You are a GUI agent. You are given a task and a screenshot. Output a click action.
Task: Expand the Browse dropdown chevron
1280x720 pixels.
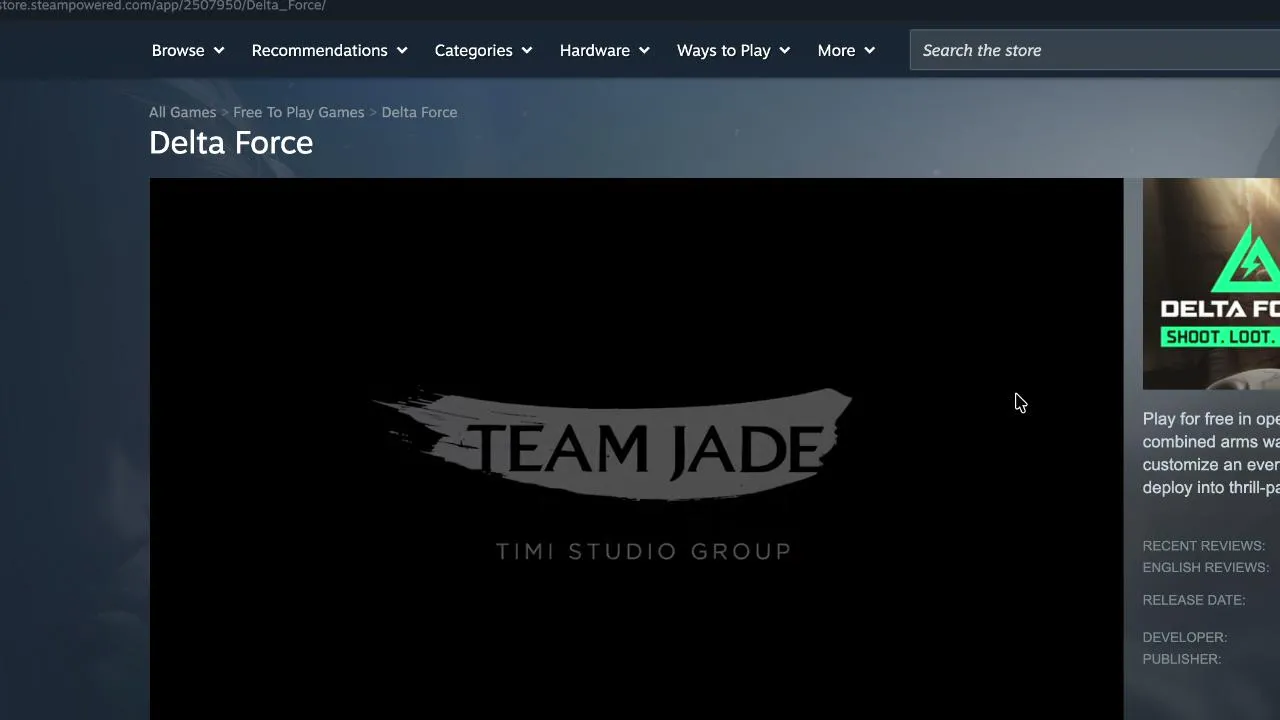[x=218, y=50]
